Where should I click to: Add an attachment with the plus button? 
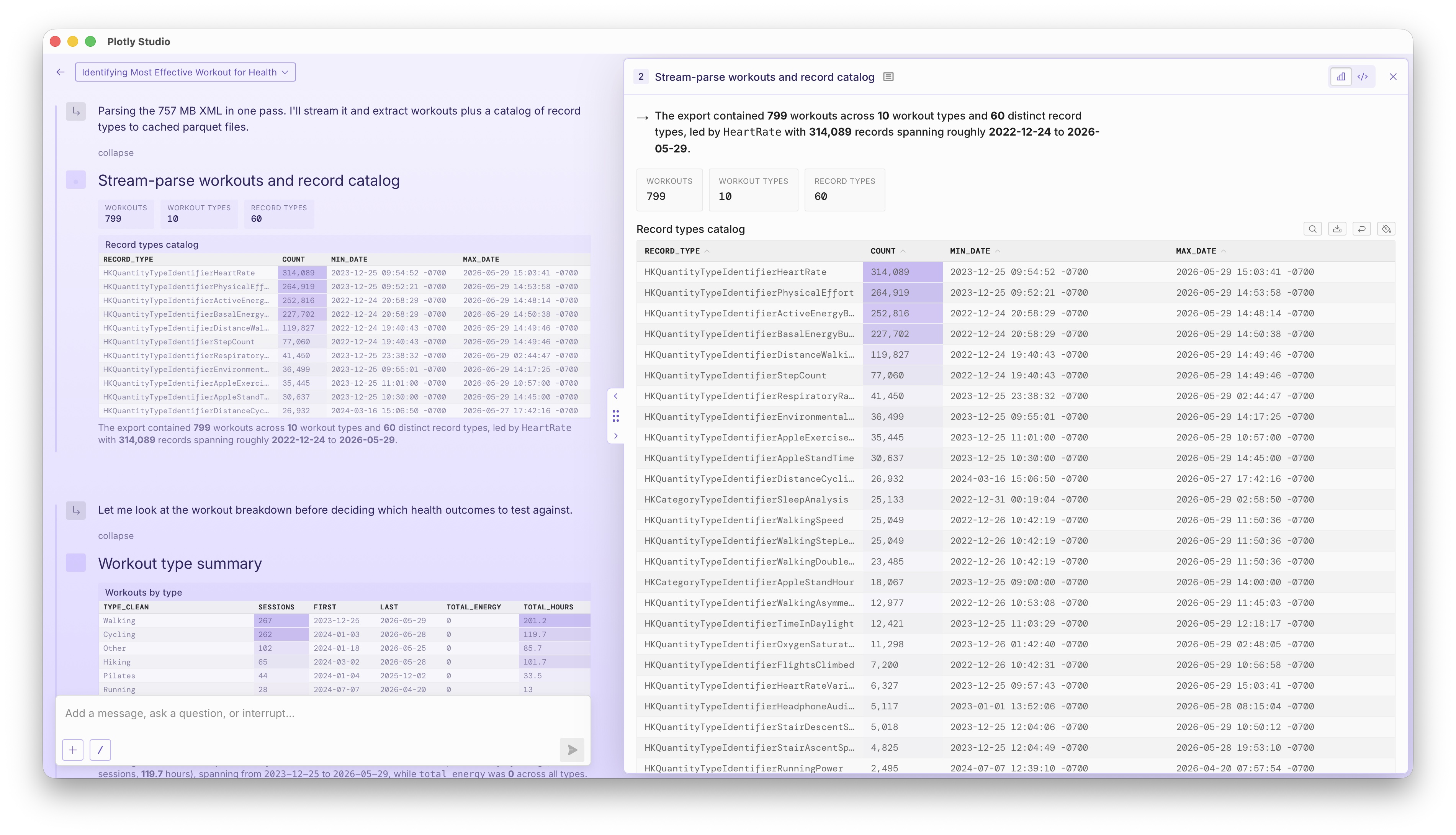(x=73, y=750)
